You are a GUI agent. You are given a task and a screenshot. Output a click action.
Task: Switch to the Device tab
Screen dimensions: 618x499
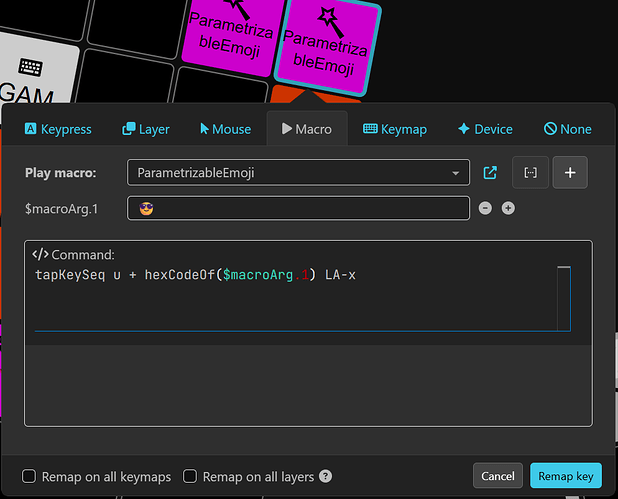485,129
